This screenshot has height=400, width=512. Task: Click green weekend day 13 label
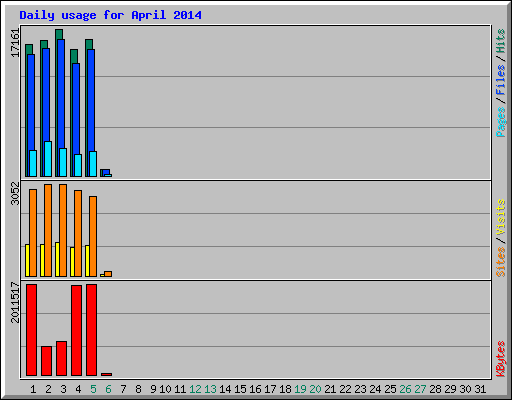pyautogui.click(x=210, y=389)
